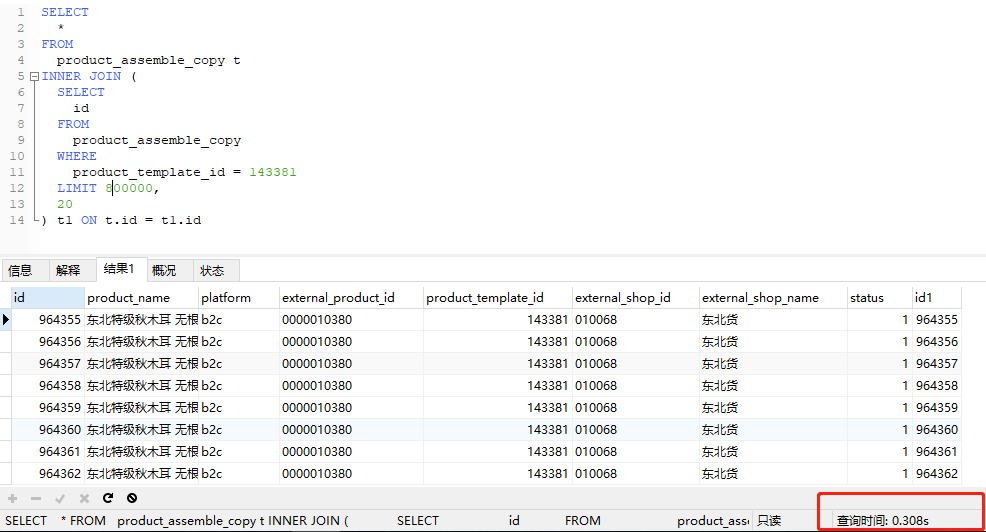Select the 结果1 tab
Image resolution: width=986 pixels, height=532 pixels.
[x=119, y=269]
